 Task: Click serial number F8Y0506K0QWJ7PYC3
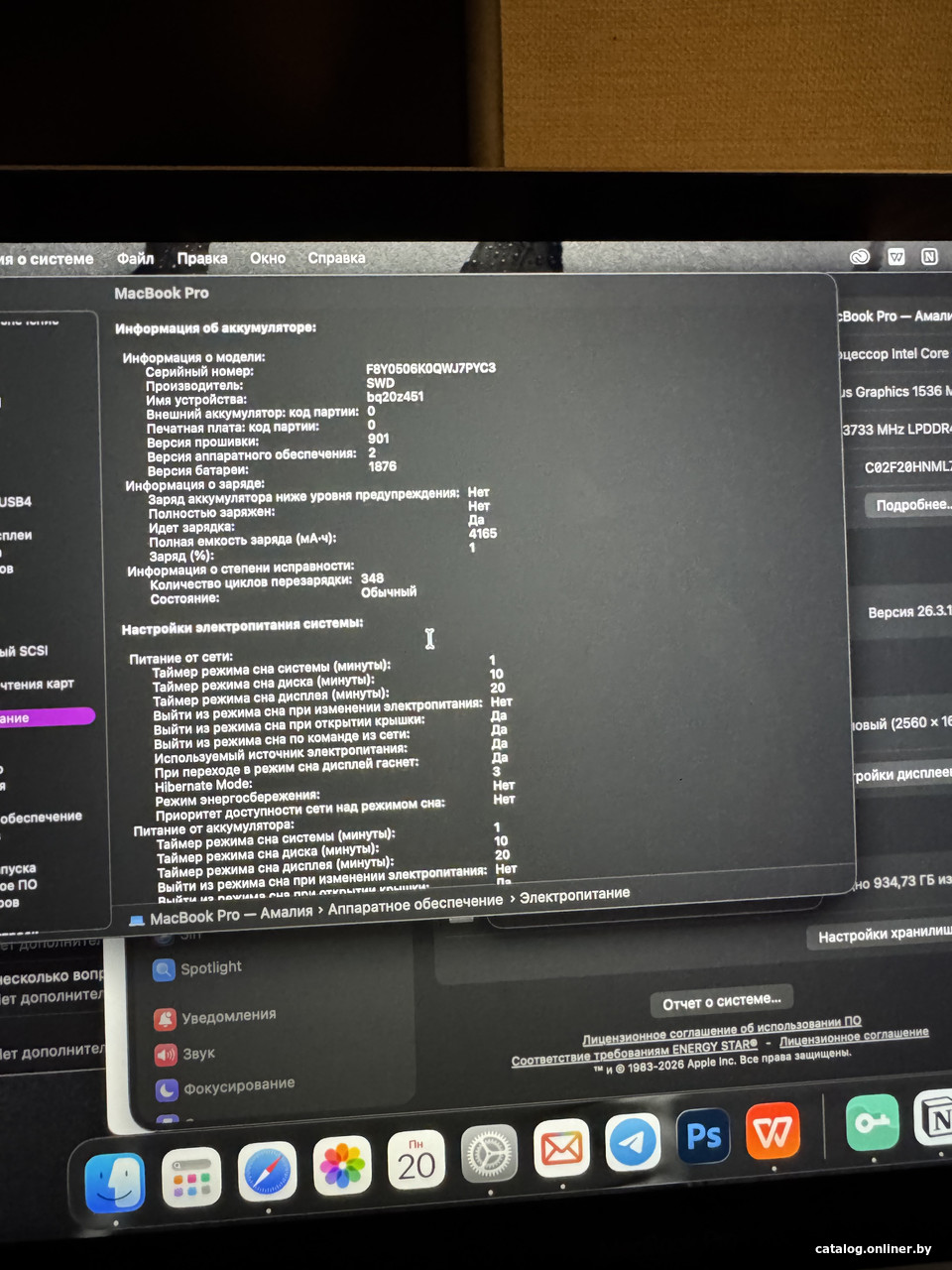(430, 368)
